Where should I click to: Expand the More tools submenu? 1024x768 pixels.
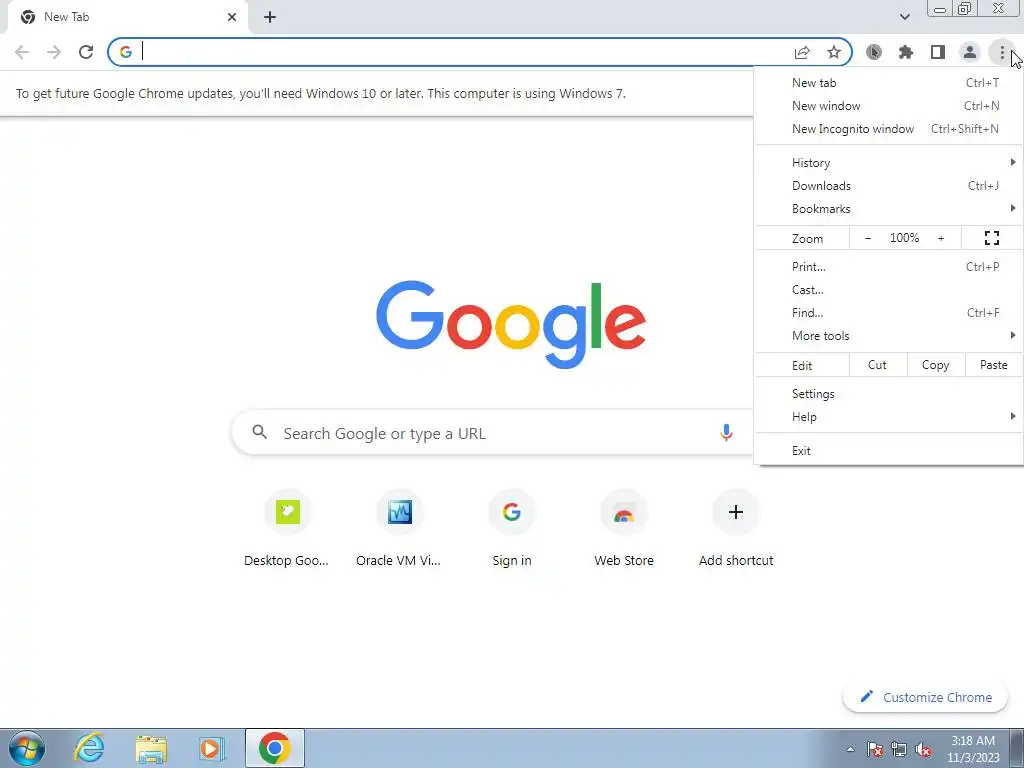889,336
